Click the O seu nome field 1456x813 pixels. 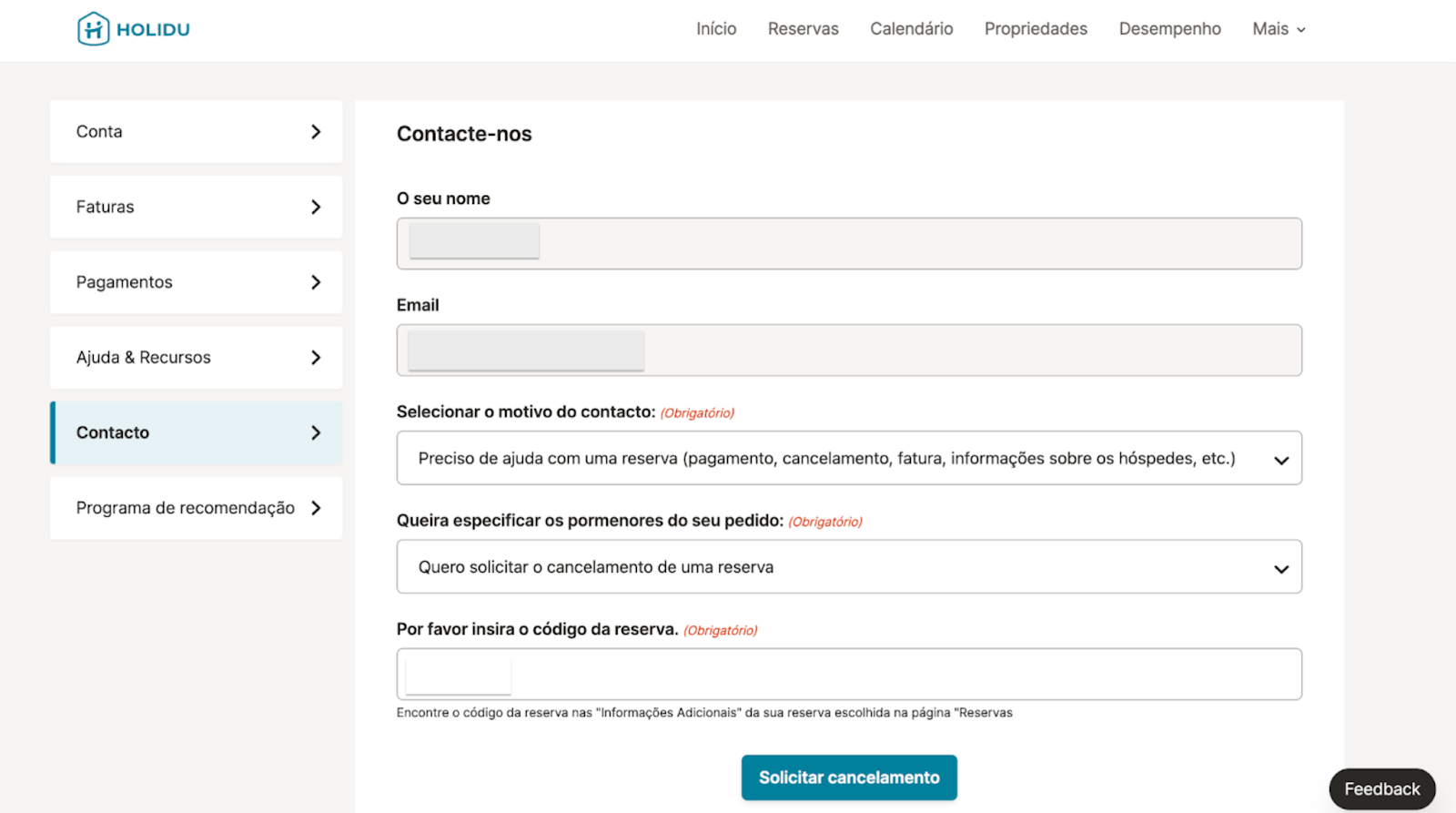(849, 243)
